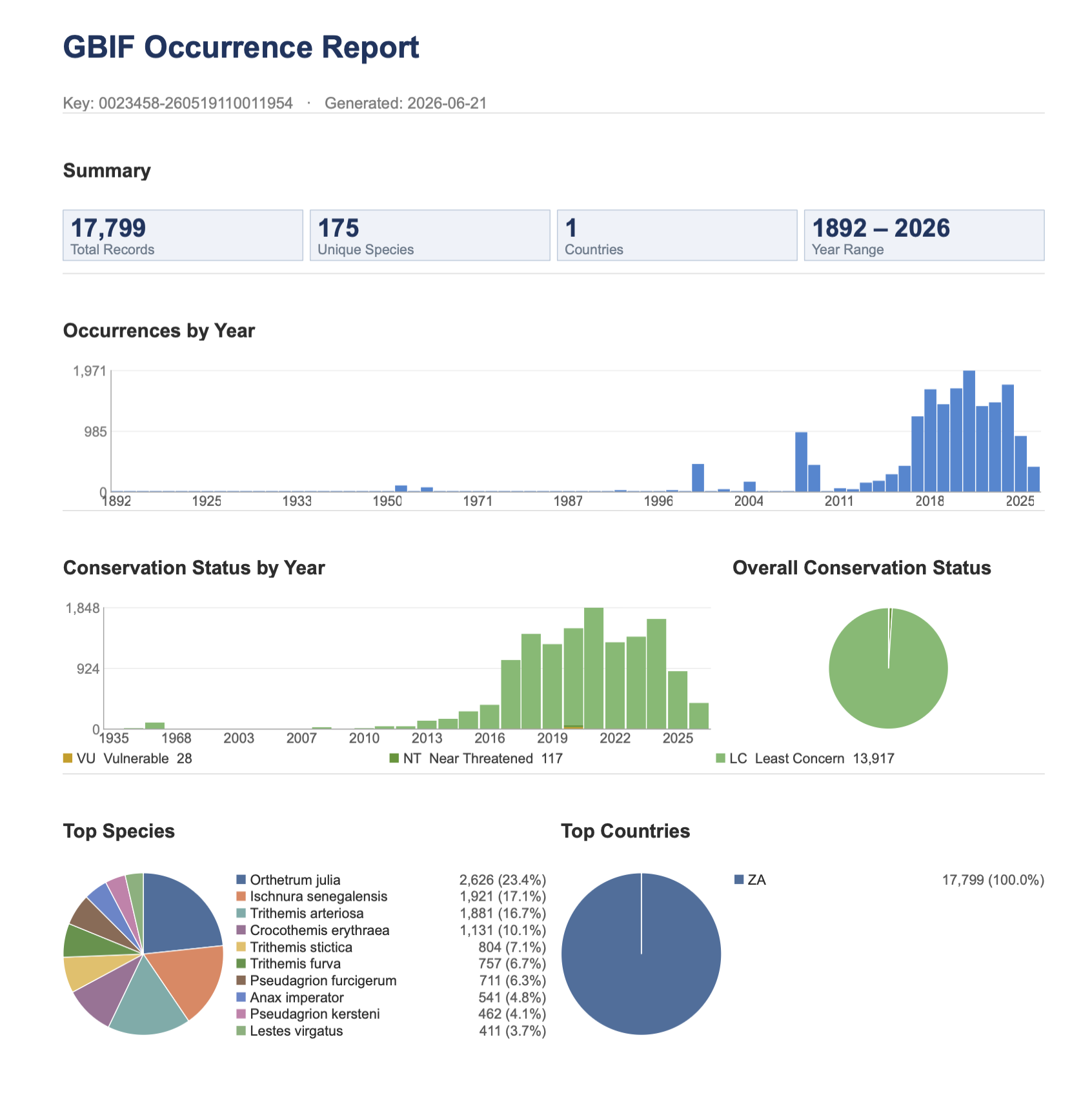Click the 2007 x-axis year label

301,738
